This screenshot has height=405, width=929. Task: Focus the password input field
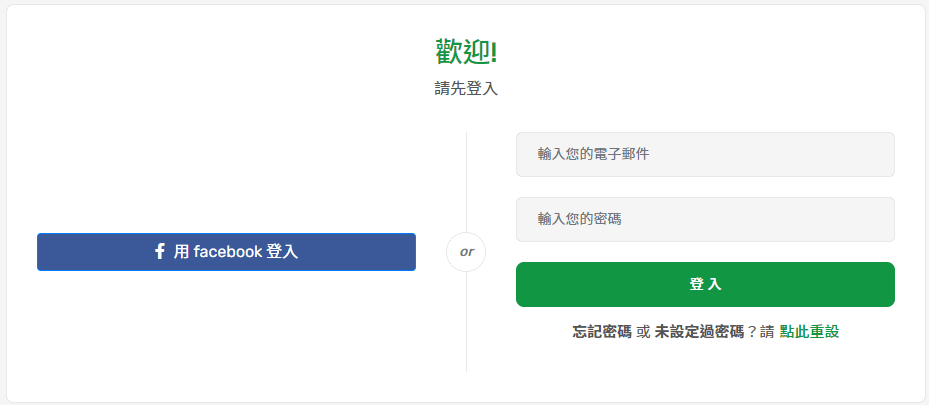(x=705, y=219)
